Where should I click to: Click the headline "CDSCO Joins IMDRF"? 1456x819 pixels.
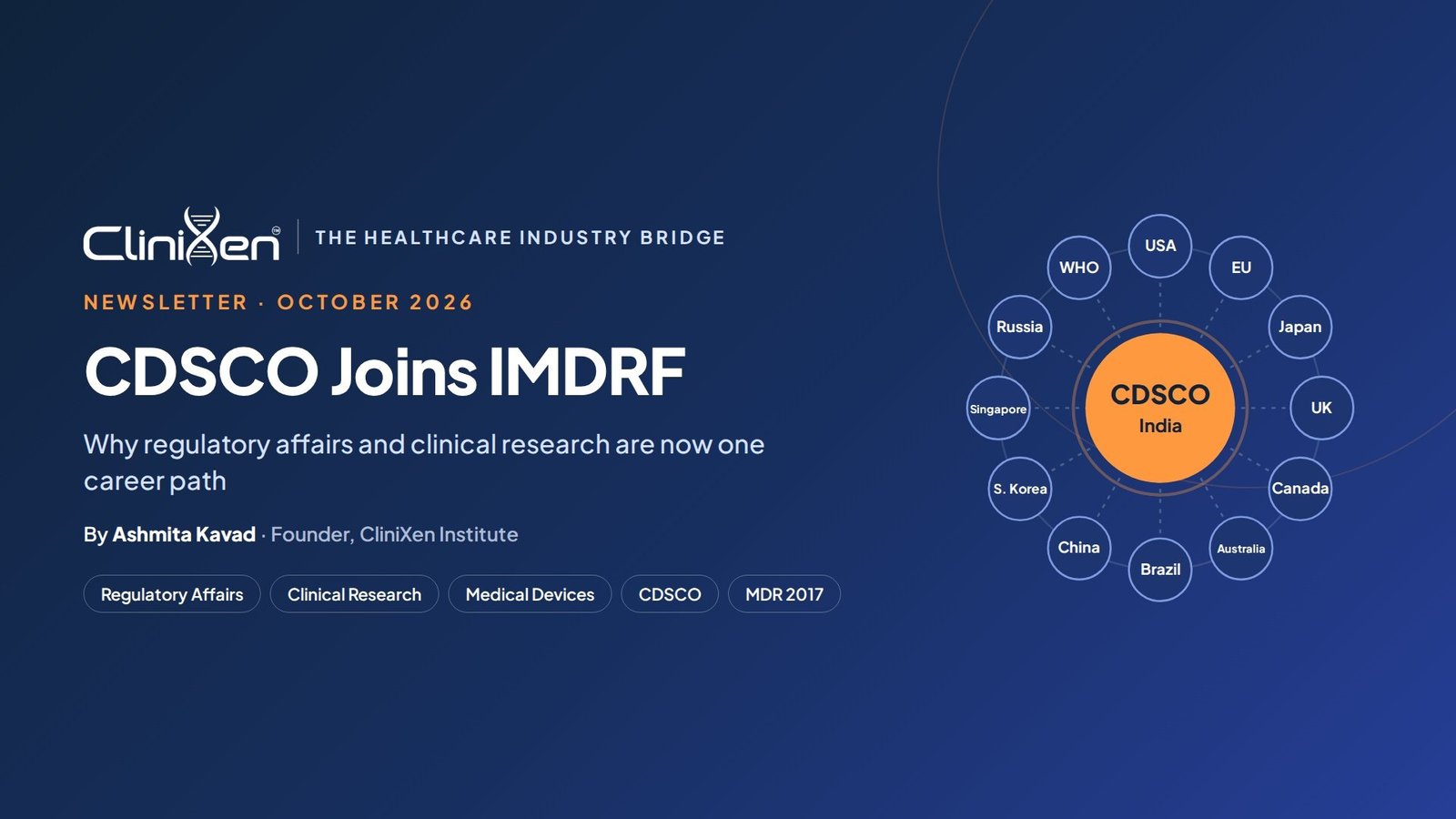[x=384, y=371]
